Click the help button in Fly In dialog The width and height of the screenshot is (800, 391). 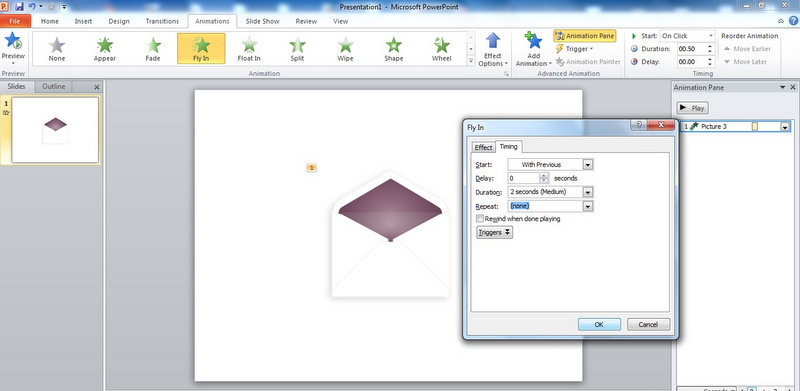pyautogui.click(x=638, y=125)
